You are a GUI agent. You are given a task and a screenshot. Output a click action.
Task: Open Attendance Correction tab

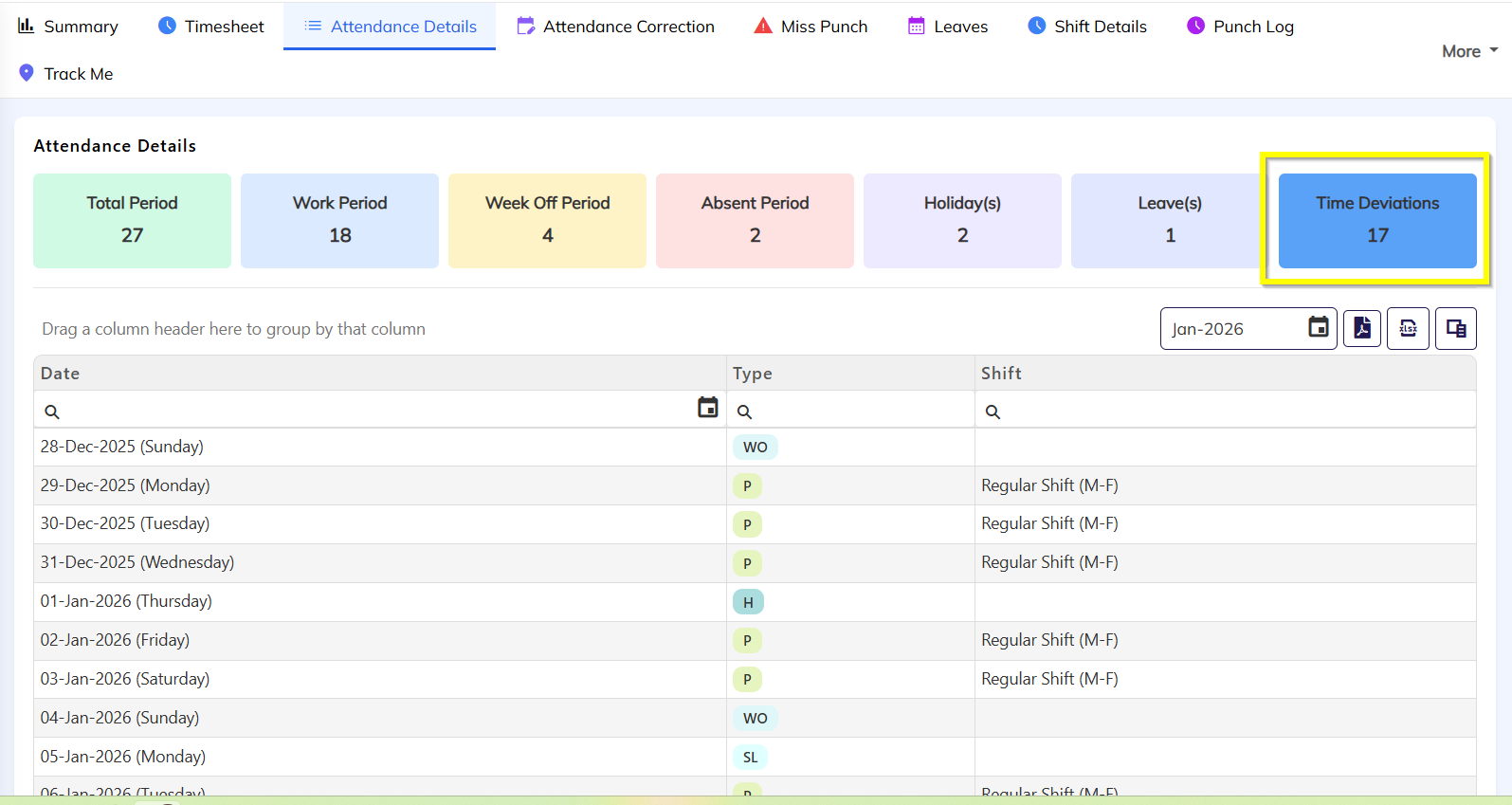(x=615, y=27)
